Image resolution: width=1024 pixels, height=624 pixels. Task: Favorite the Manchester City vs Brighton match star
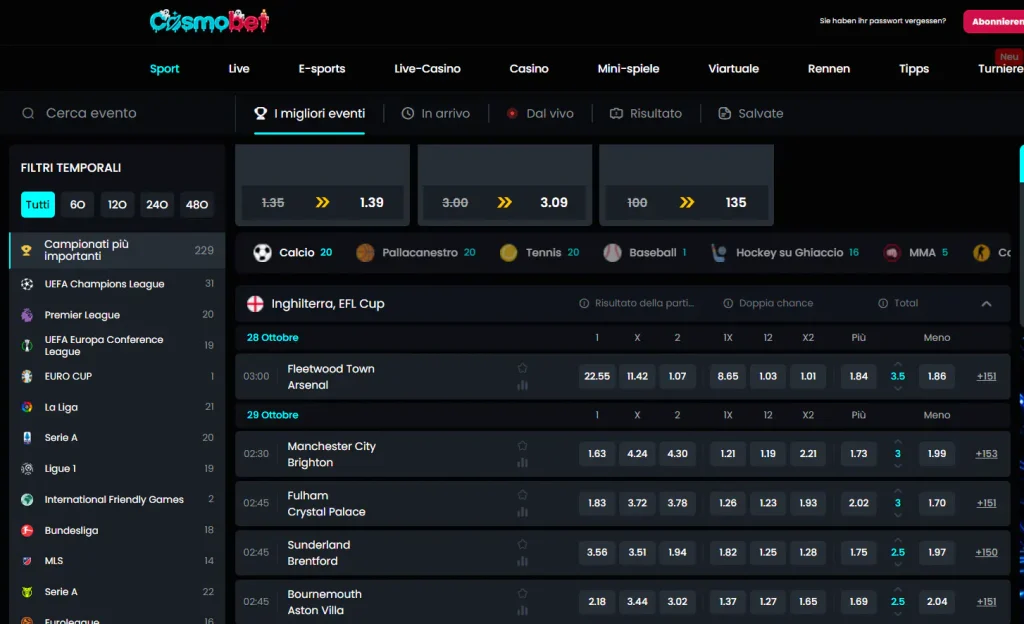point(522,446)
